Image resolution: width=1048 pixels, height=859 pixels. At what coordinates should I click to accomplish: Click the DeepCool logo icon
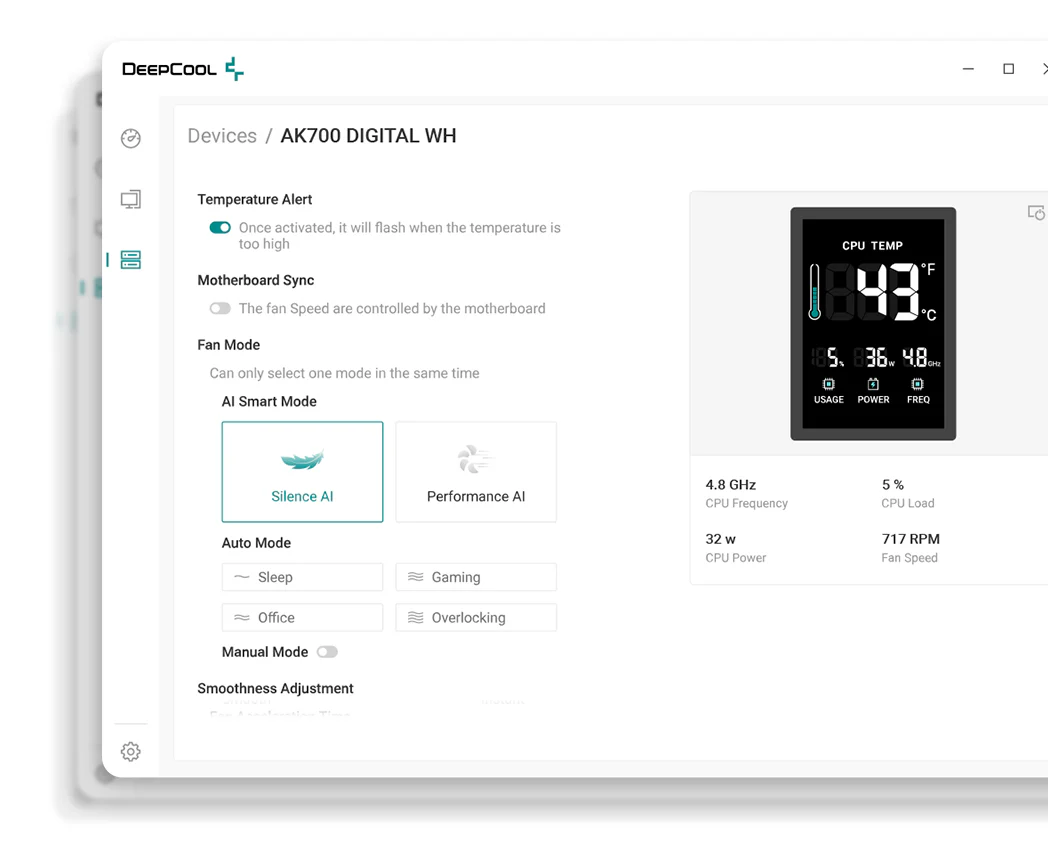click(234, 69)
